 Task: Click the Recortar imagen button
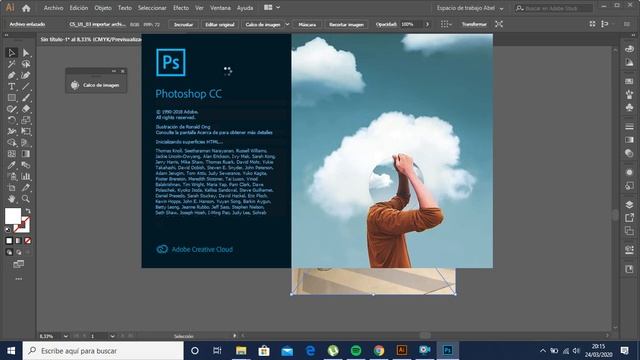point(347,24)
